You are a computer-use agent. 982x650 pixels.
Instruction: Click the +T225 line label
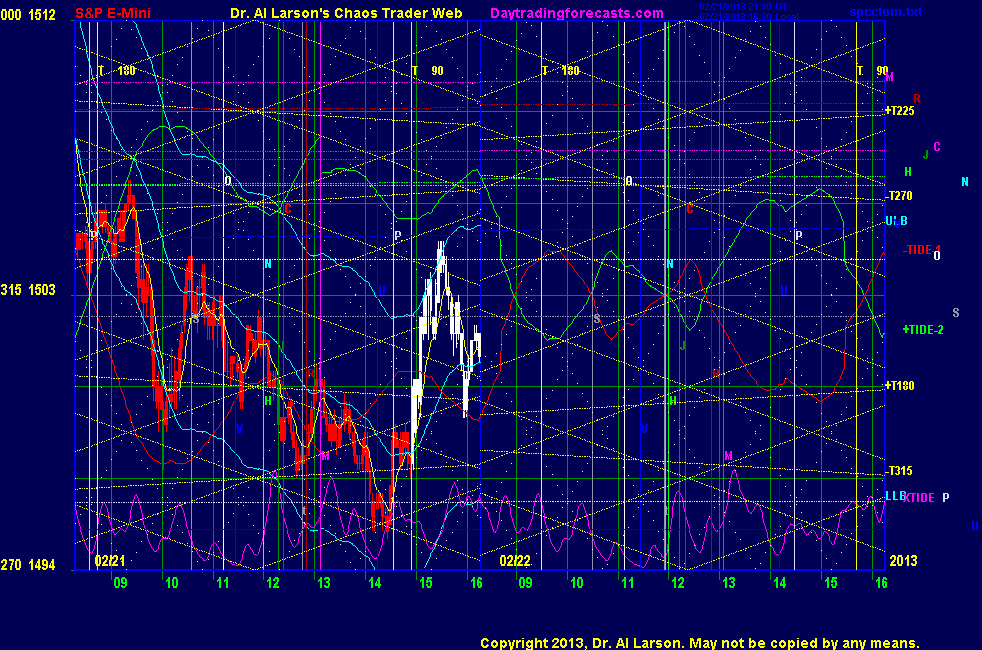click(x=899, y=111)
